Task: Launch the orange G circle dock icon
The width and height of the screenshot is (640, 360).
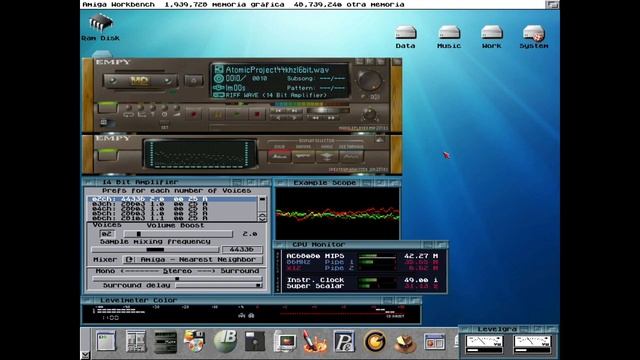Action: pos(375,342)
